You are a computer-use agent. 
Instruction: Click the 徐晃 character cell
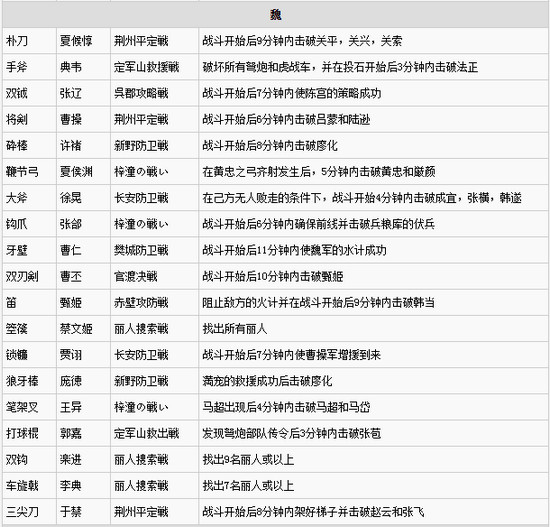pos(83,198)
